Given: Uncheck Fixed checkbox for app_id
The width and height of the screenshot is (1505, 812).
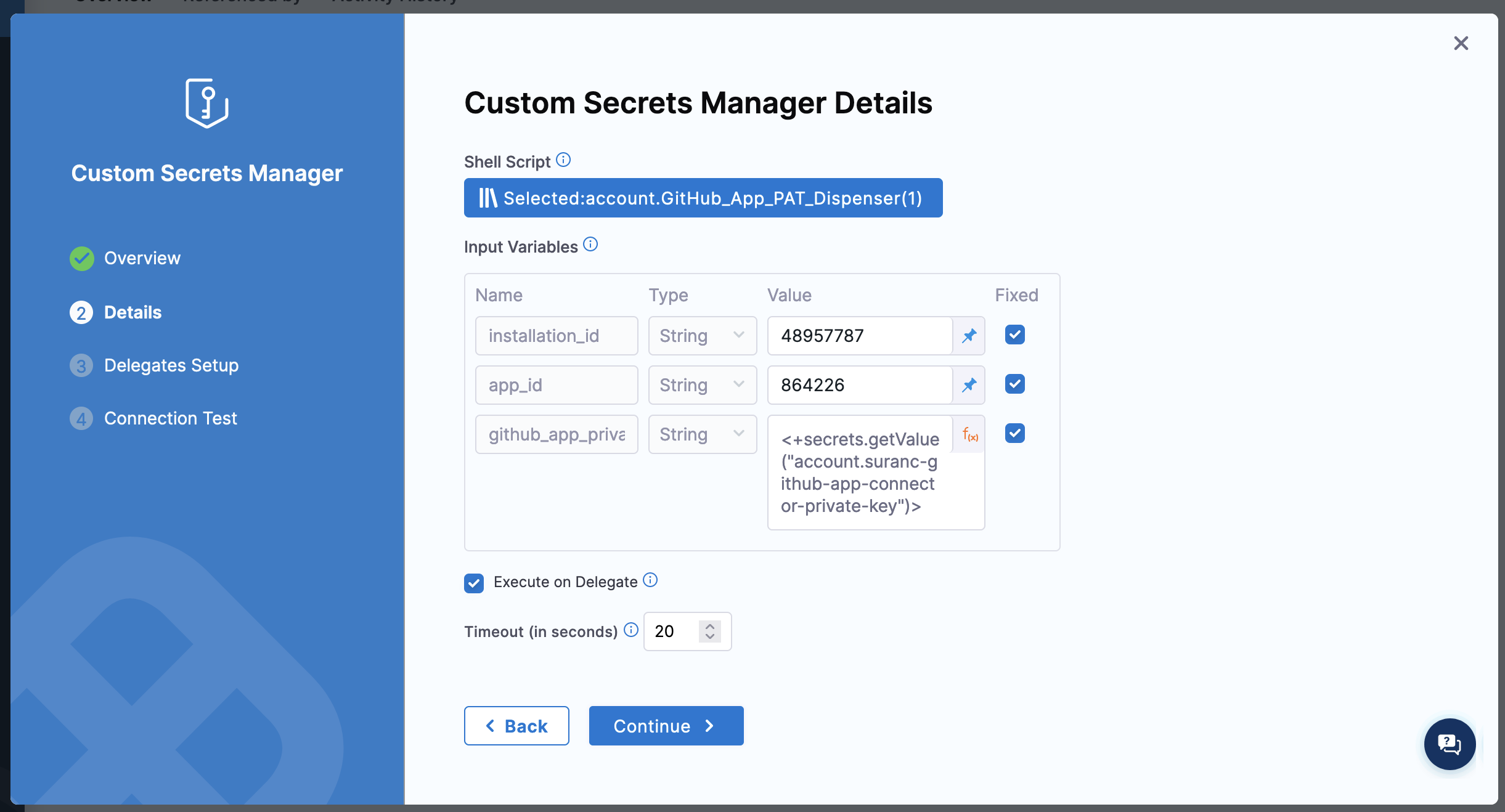Looking at the screenshot, I should coord(1014,384).
